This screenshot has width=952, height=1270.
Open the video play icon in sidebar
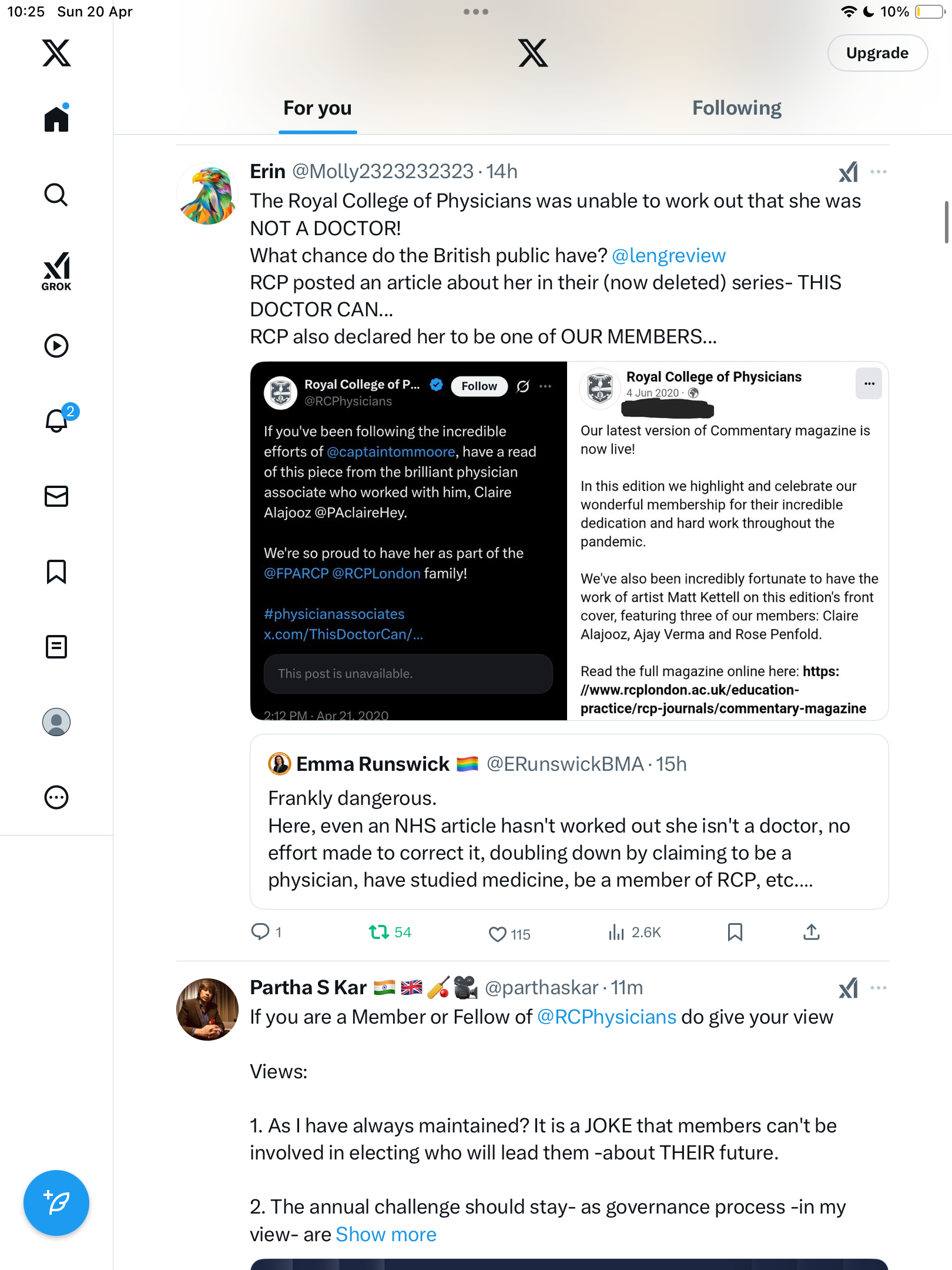click(x=56, y=346)
